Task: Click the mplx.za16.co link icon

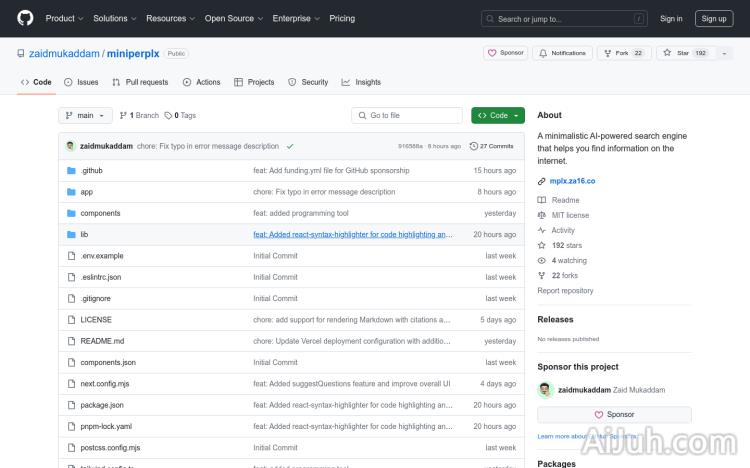Action: (542, 181)
